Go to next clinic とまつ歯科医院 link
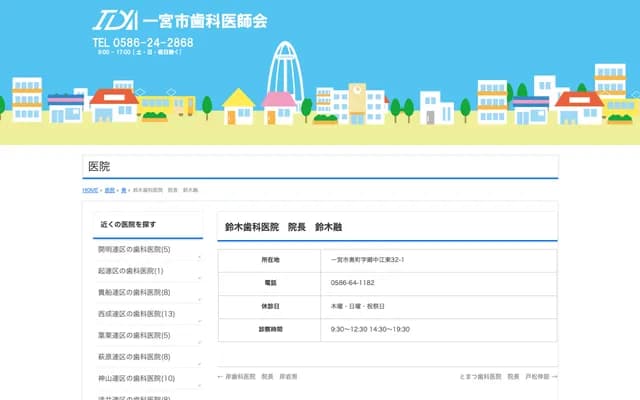The height and width of the screenshot is (400, 640). pyautogui.click(x=508, y=377)
